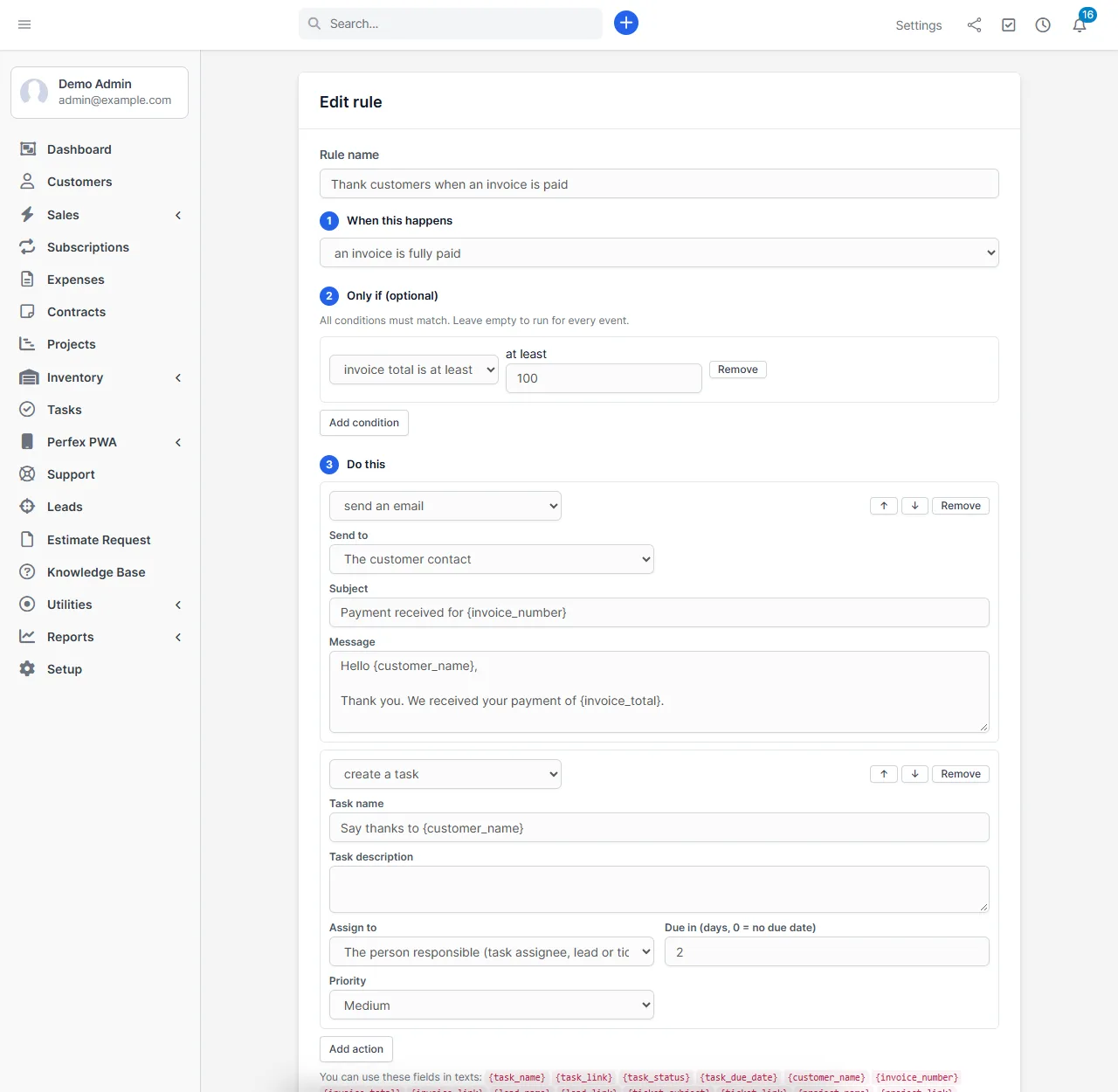Expand the Utilities submenu arrow
This screenshot has width=1118, height=1092.
pos(178,605)
